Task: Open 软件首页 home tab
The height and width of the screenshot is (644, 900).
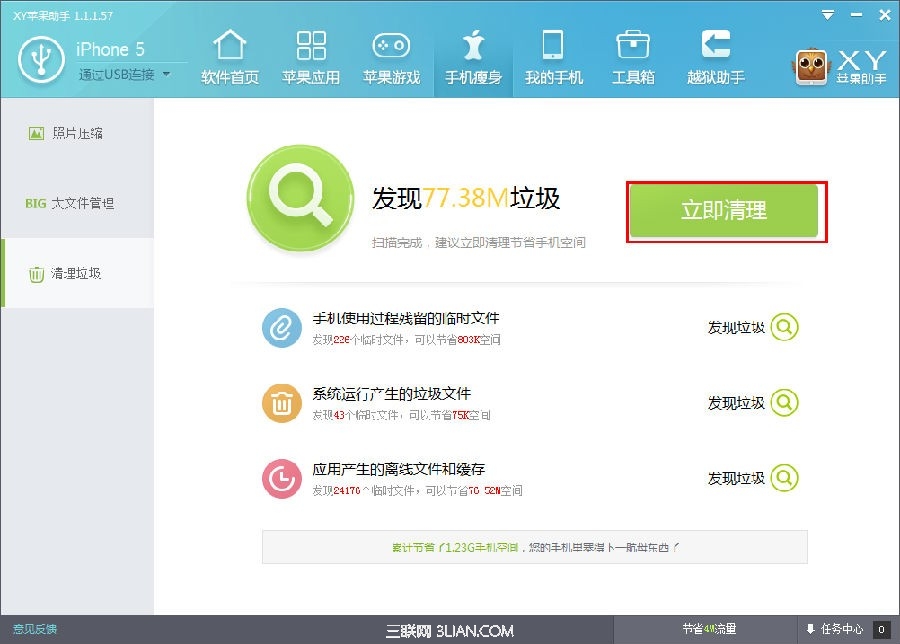Action: (230, 57)
